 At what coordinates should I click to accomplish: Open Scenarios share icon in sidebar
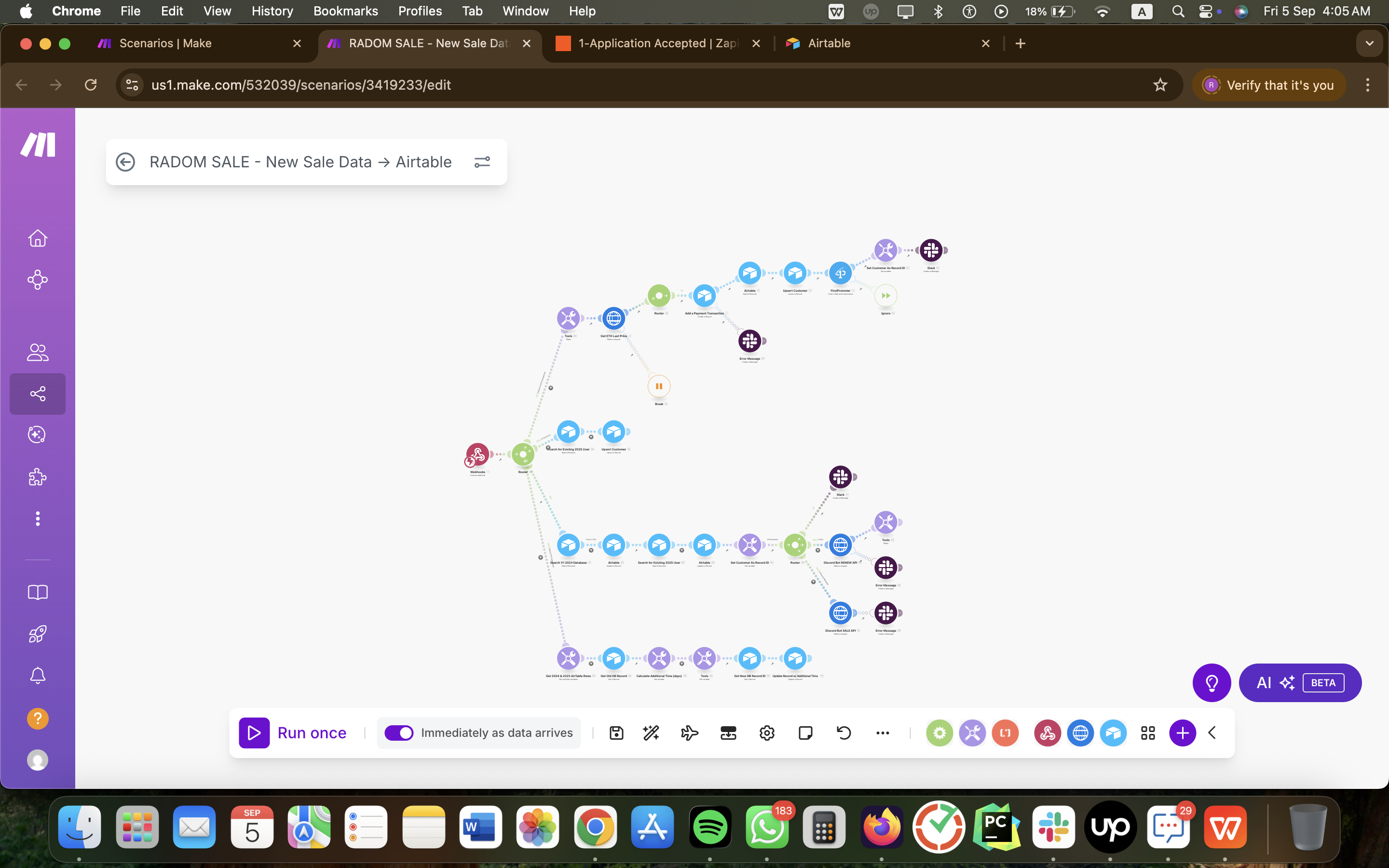click(38, 394)
